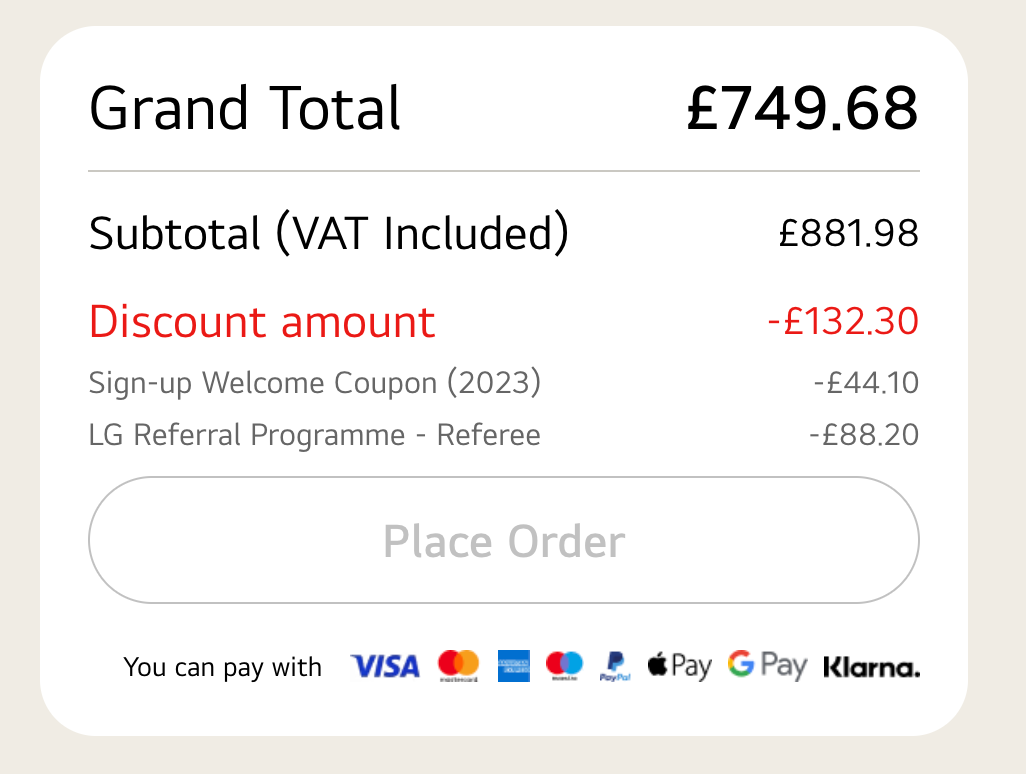Click the Visa payment icon
Screen dimensions: 1026x774
(x=385, y=666)
